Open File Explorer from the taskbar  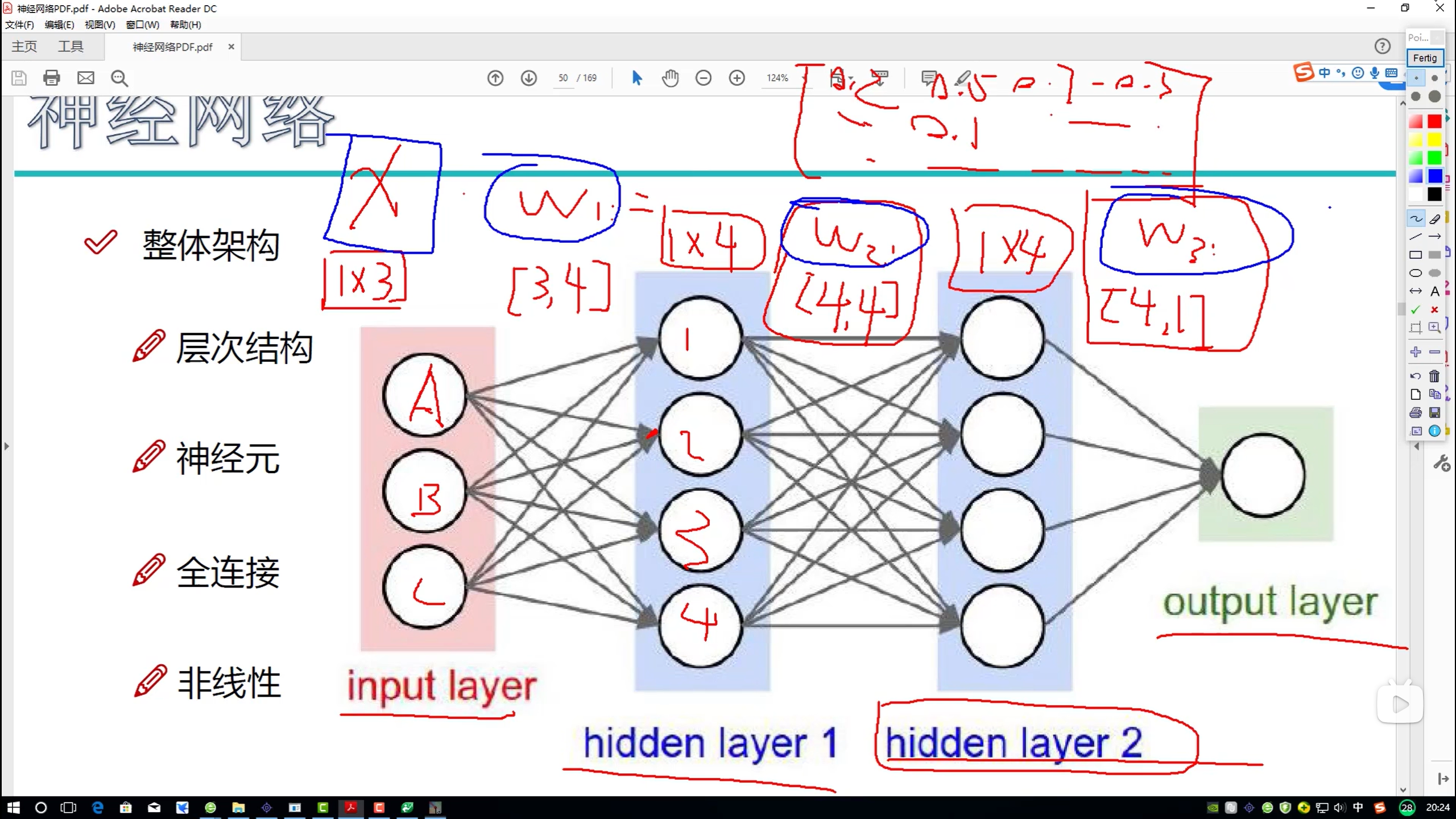[x=238, y=808]
